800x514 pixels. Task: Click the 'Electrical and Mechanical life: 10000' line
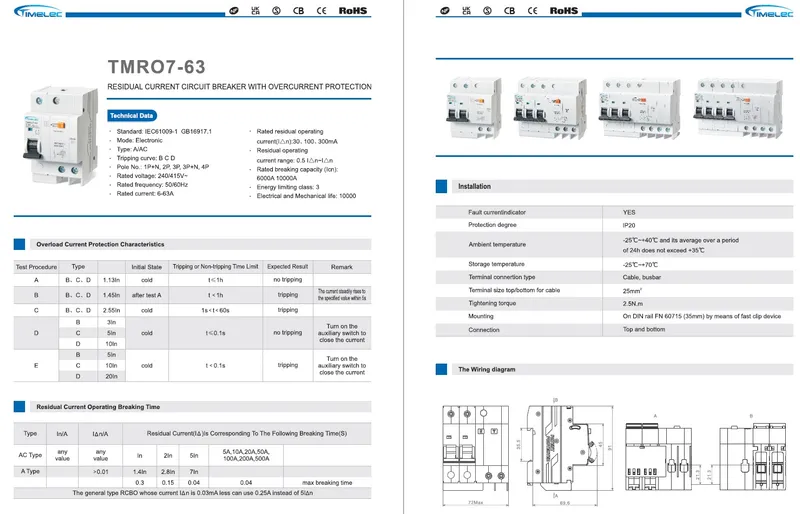coord(306,196)
